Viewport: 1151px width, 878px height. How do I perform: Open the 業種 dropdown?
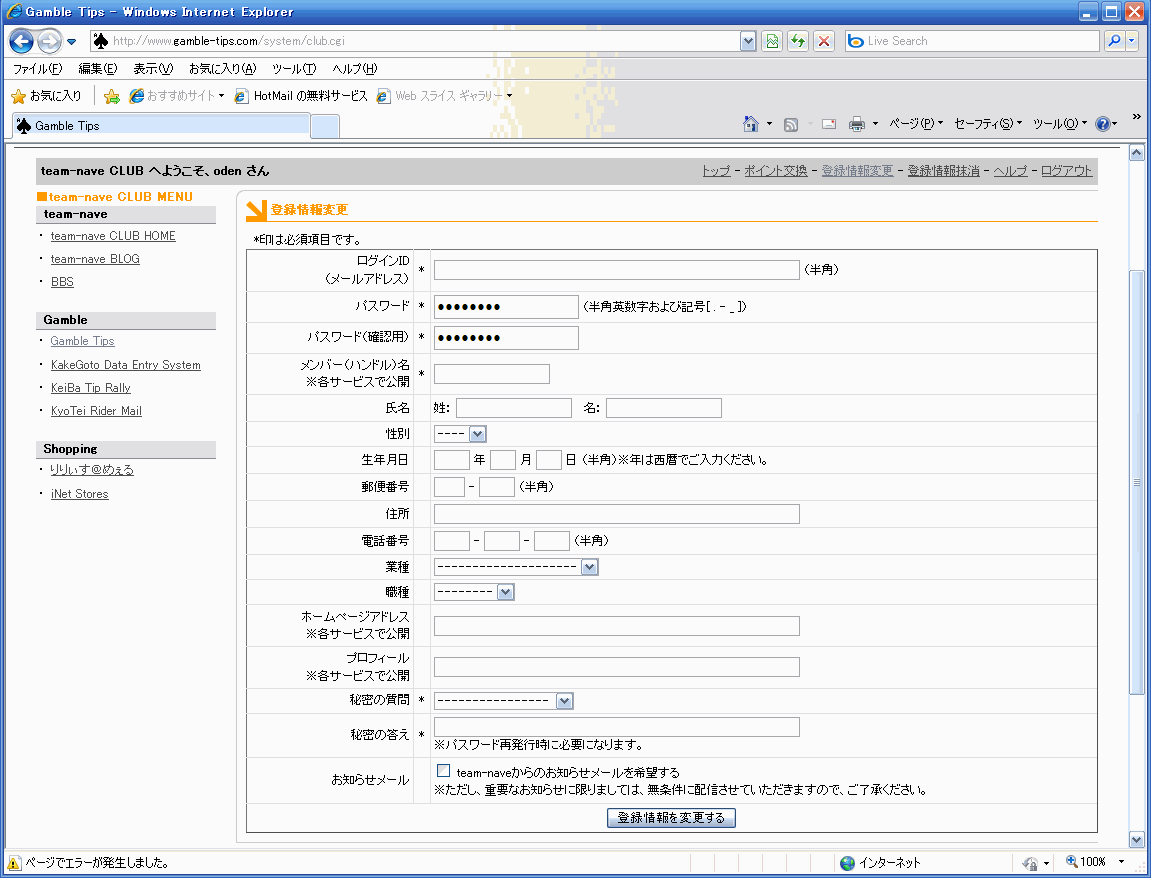516,567
